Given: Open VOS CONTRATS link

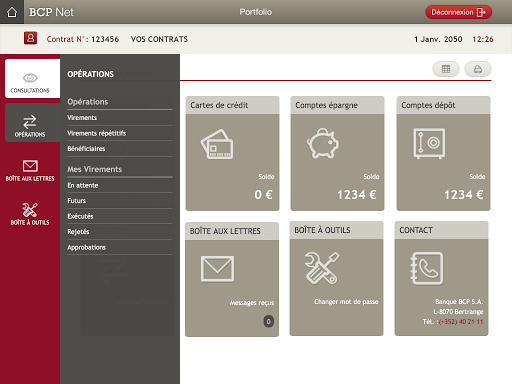Looking at the screenshot, I should pyautogui.click(x=159, y=39).
